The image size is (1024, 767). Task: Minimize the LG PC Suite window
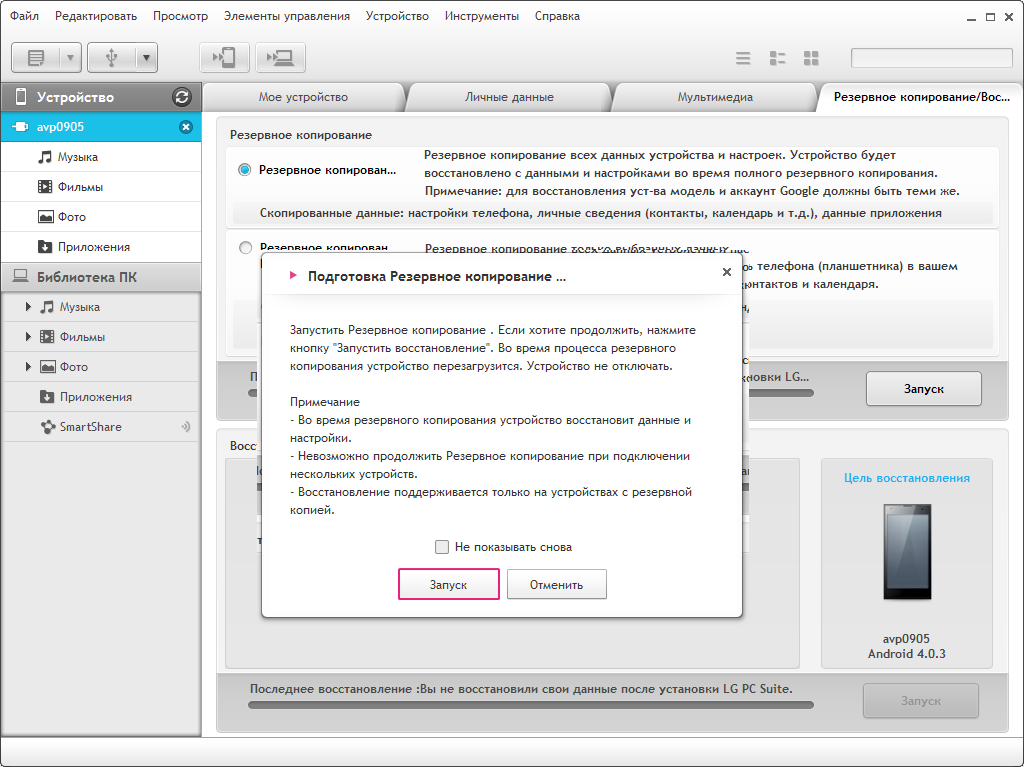point(972,18)
